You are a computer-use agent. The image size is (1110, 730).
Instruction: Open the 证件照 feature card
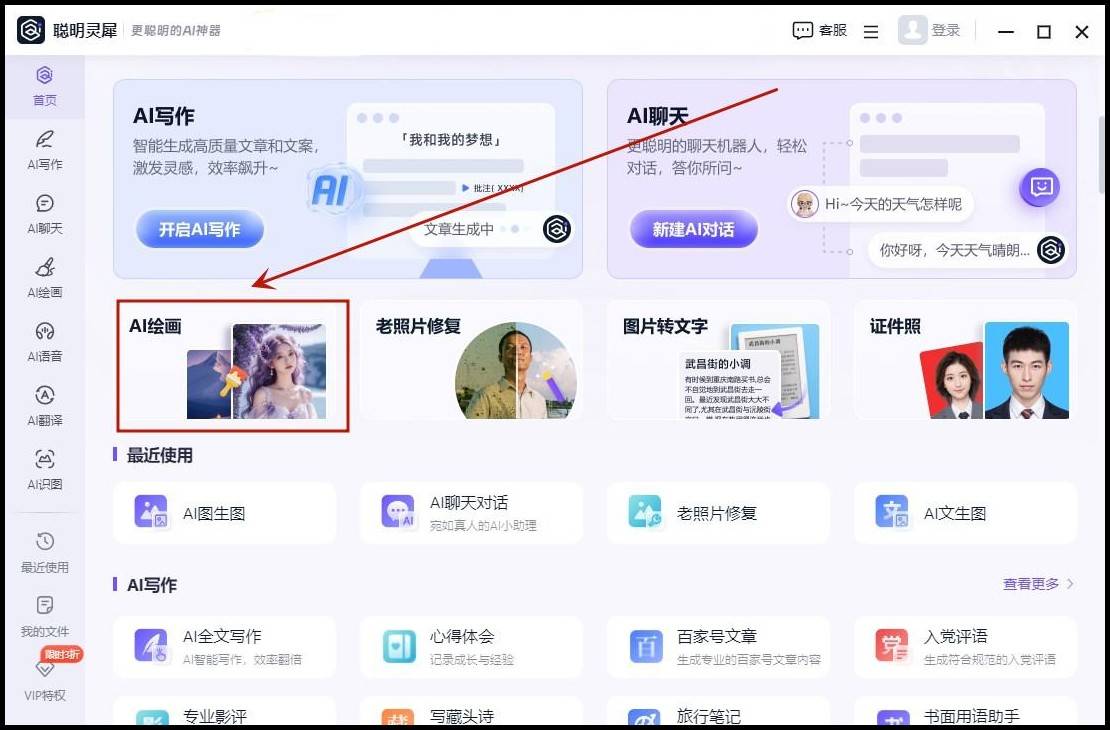tap(966, 360)
